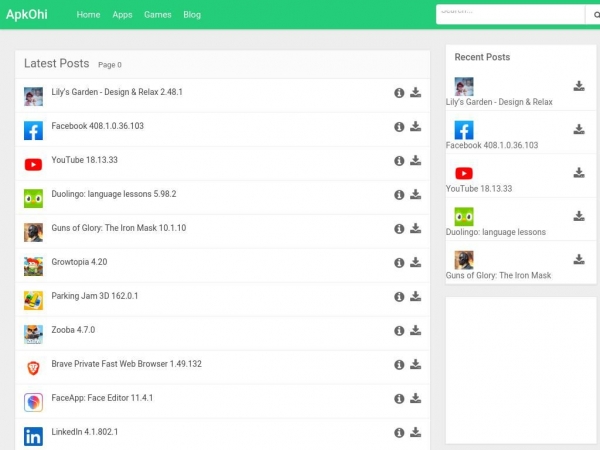Download Brave Private Fast Web Browser
The height and width of the screenshot is (450, 600).
click(416, 364)
